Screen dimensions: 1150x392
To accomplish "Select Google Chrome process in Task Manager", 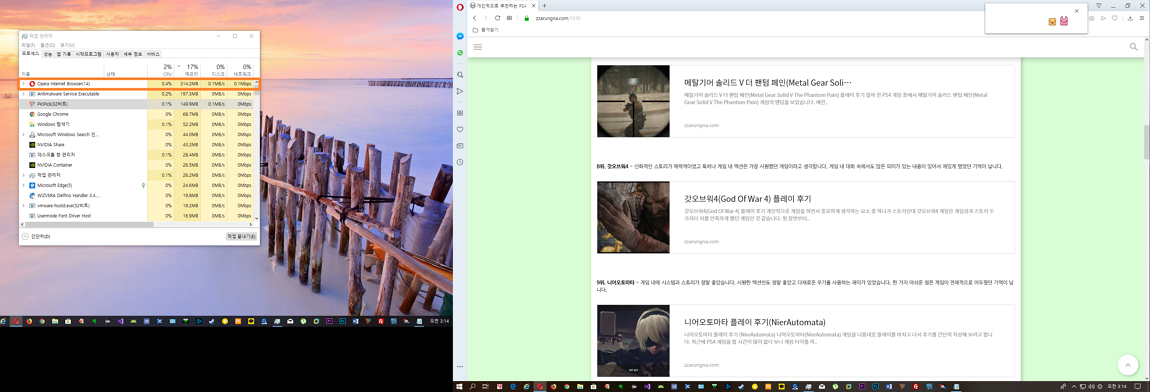I will click(137, 114).
